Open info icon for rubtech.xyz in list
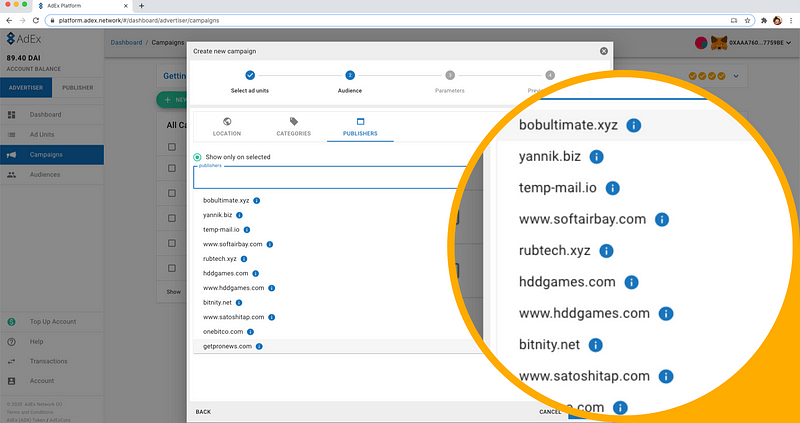The image size is (800, 423). point(244,259)
